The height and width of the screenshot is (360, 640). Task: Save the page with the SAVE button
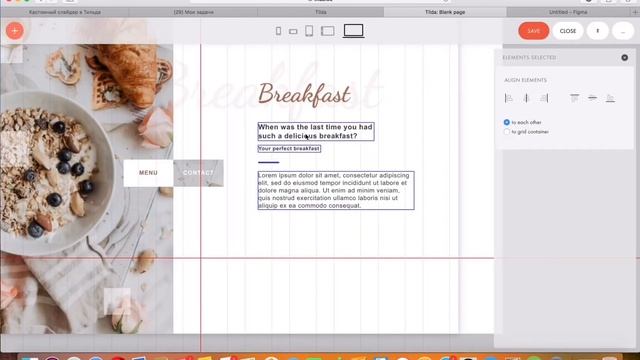tap(533, 31)
